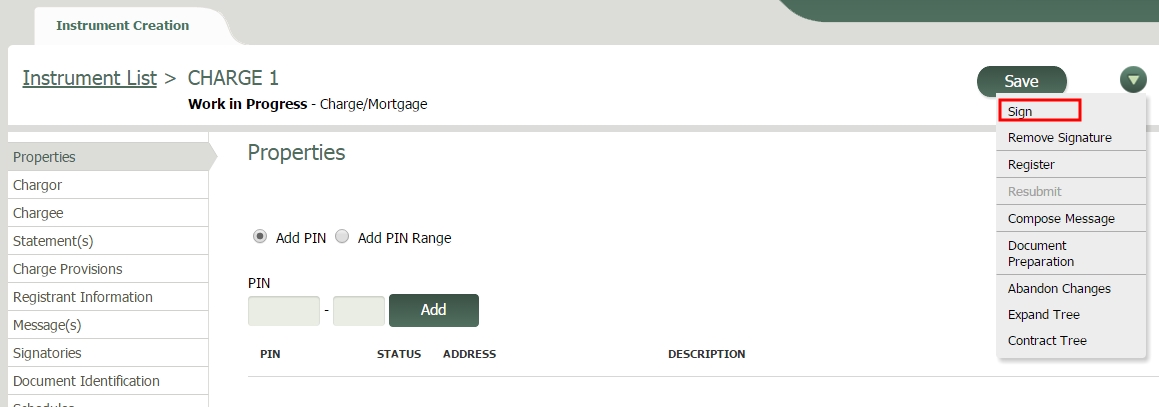Select the Add PIN Range radio button
Image resolution: width=1159 pixels, height=407 pixels.
(x=342, y=237)
